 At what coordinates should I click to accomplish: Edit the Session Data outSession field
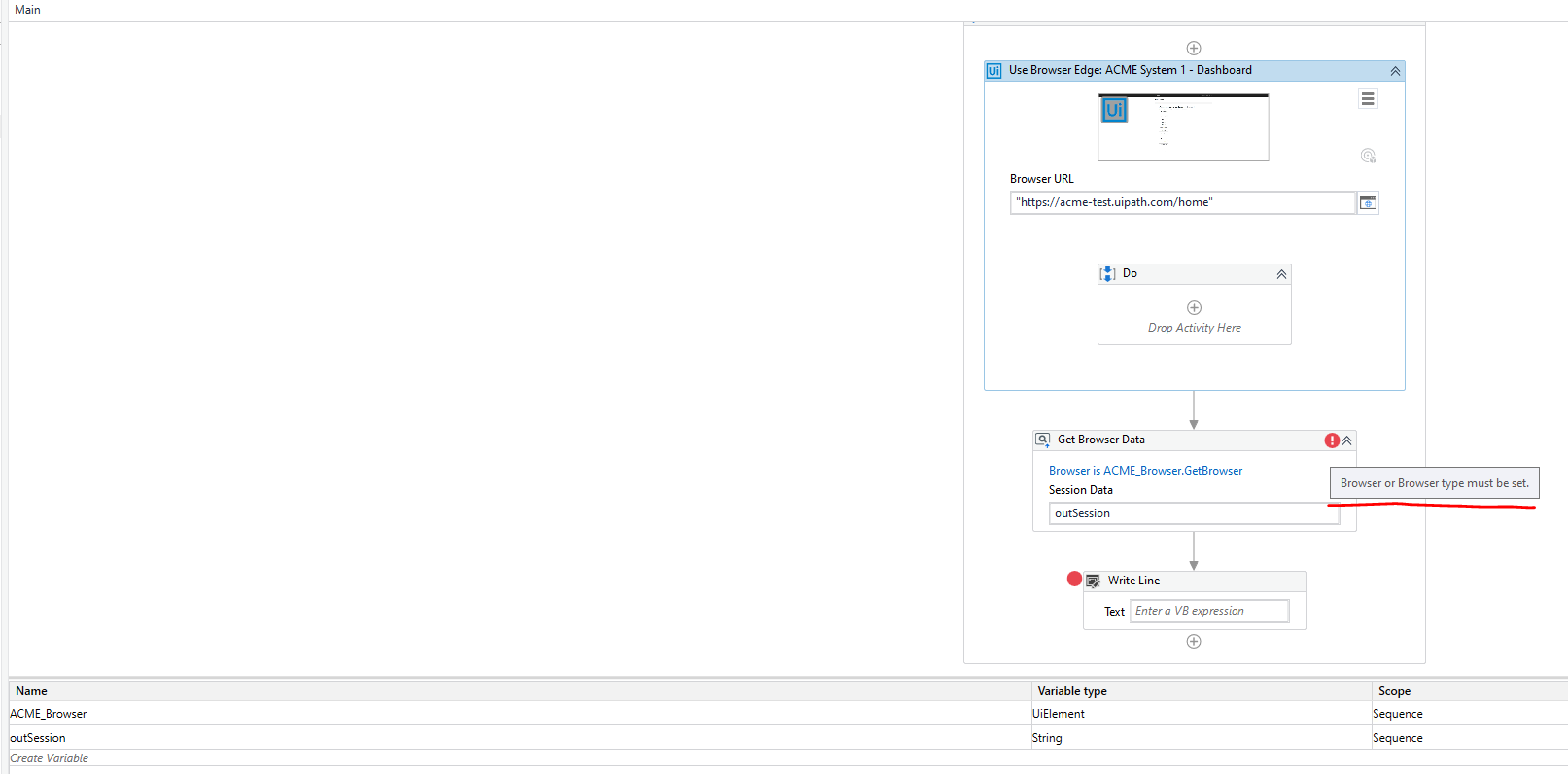pyautogui.click(x=1194, y=513)
